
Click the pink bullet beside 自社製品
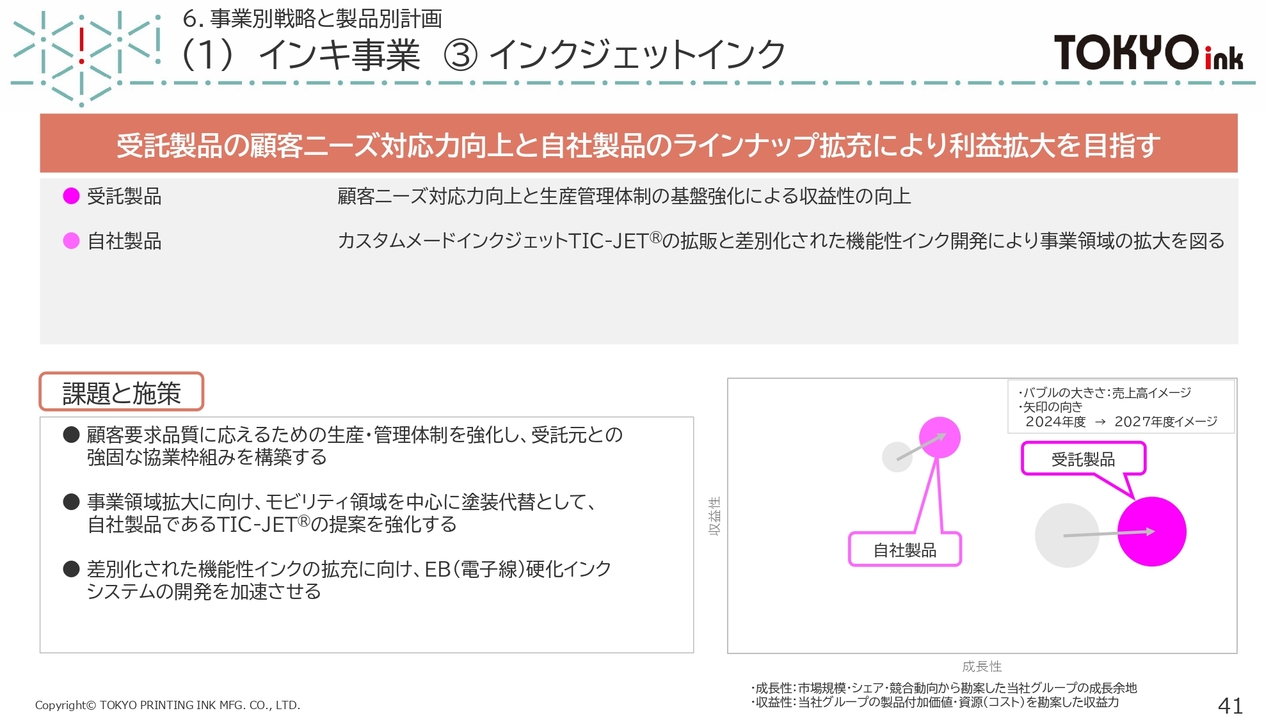coord(71,241)
